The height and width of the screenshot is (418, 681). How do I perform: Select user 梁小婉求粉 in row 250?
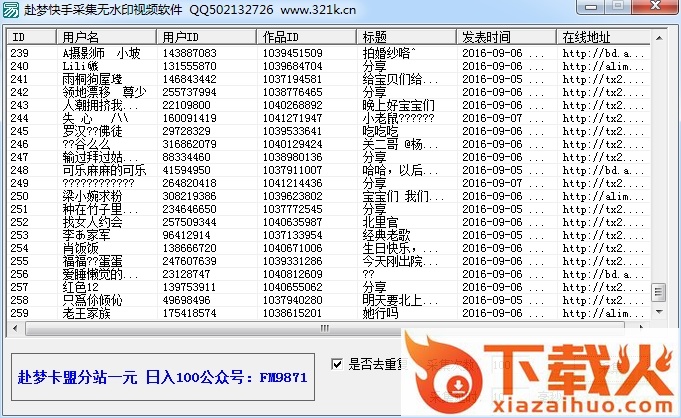point(93,196)
